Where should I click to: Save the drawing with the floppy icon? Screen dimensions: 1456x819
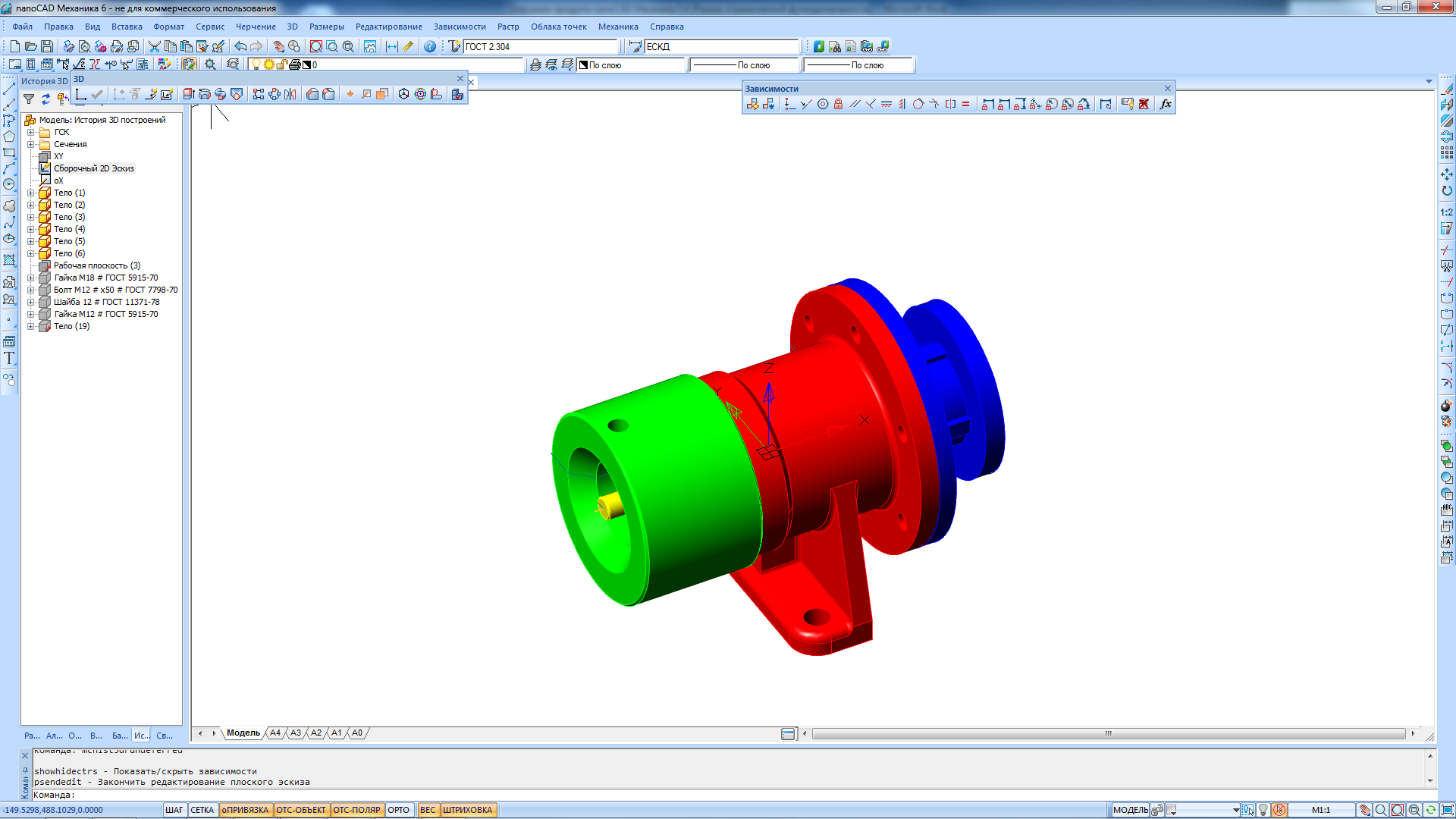point(47,46)
